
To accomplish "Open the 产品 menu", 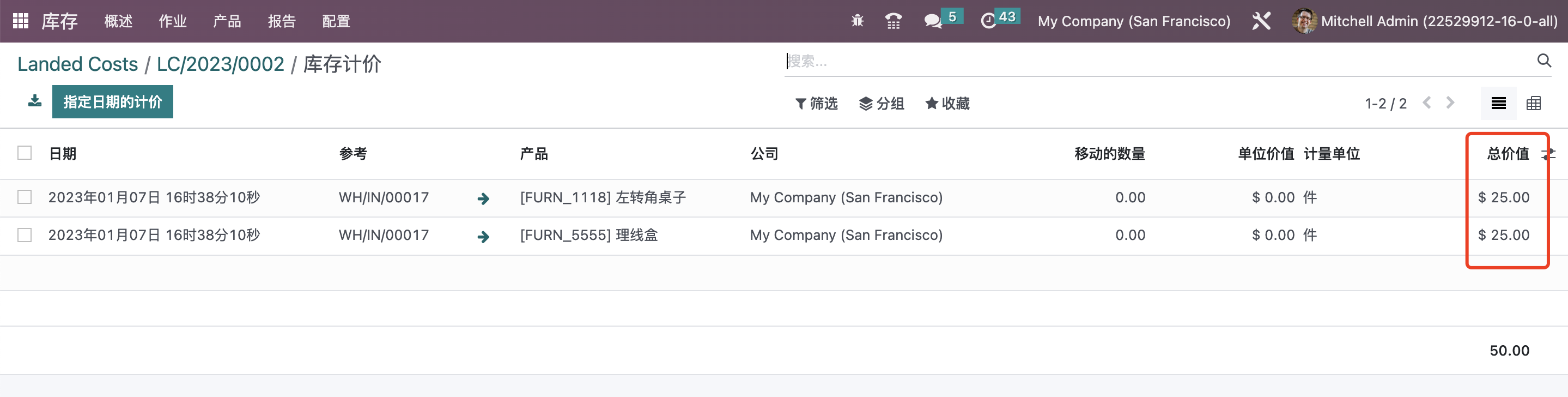I will tap(227, 21).
